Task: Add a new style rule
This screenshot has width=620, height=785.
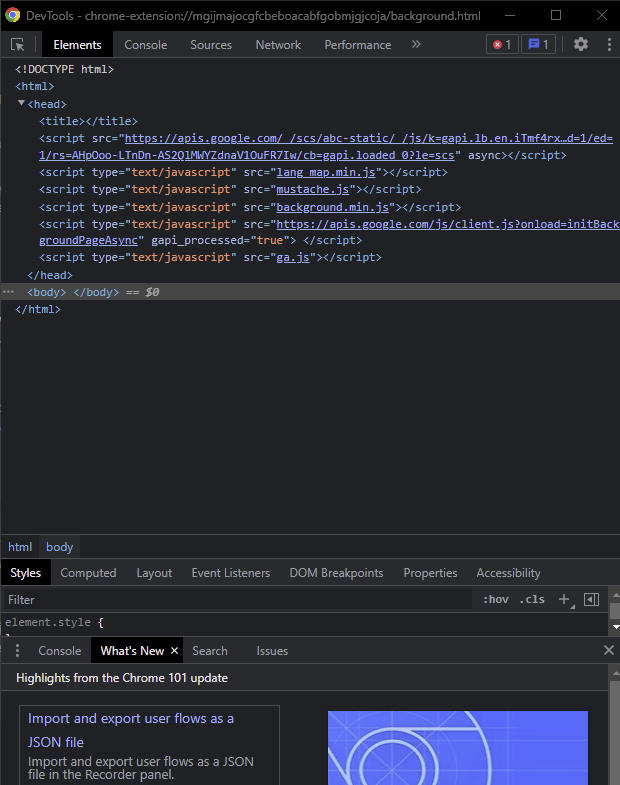Action: pos(564,600)
